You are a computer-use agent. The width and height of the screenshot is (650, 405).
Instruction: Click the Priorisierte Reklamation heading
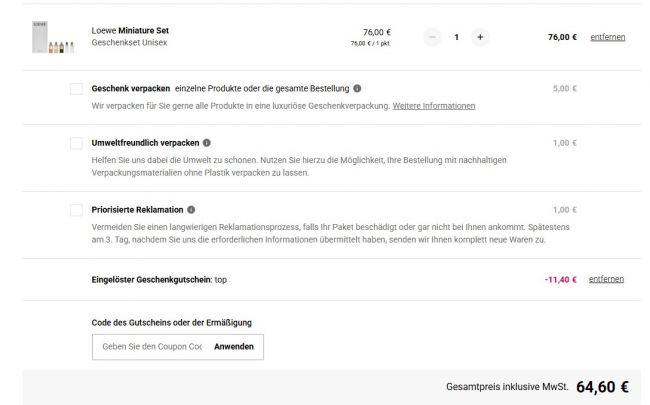click(136, 210)
